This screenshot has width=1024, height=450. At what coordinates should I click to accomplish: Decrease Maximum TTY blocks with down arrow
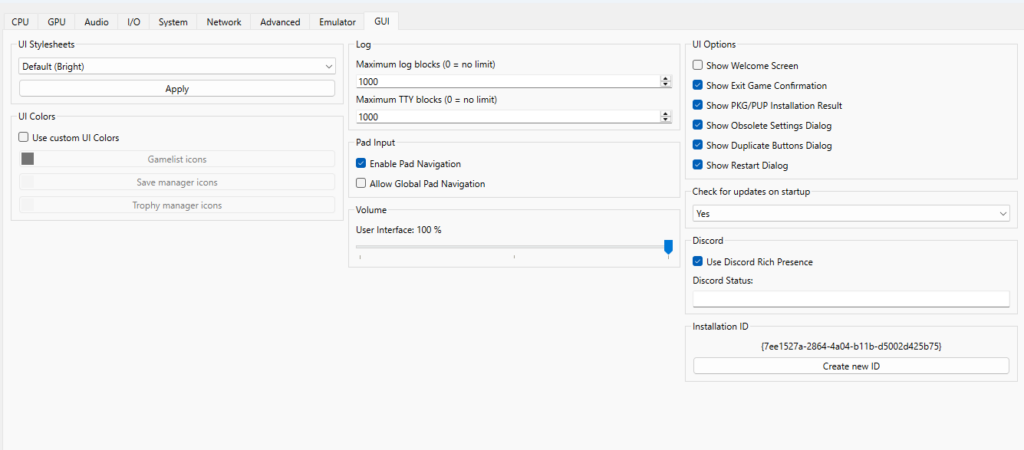[666, 119]
